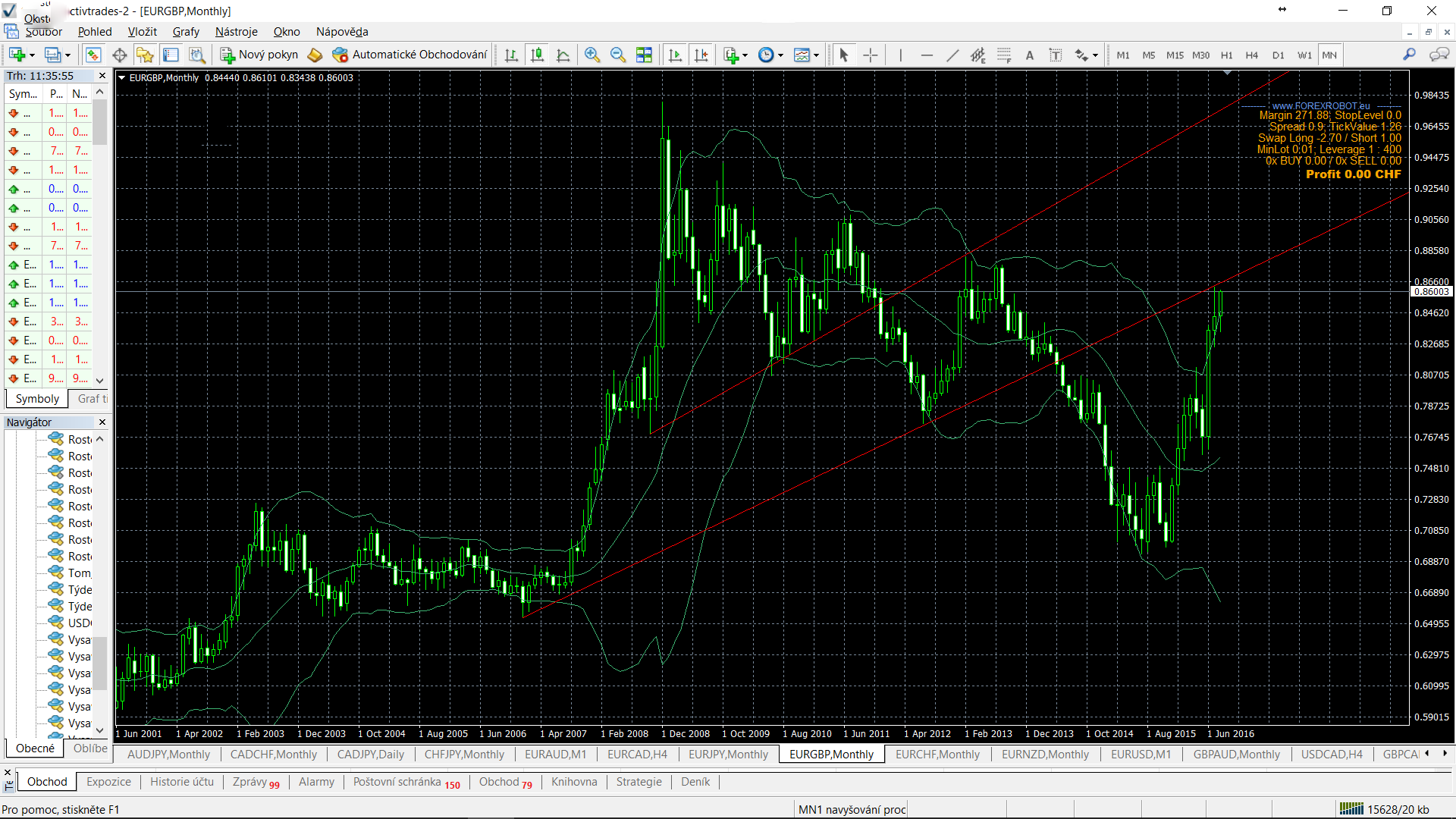Switch to Graf tab in Market Watch

(92, 399)
